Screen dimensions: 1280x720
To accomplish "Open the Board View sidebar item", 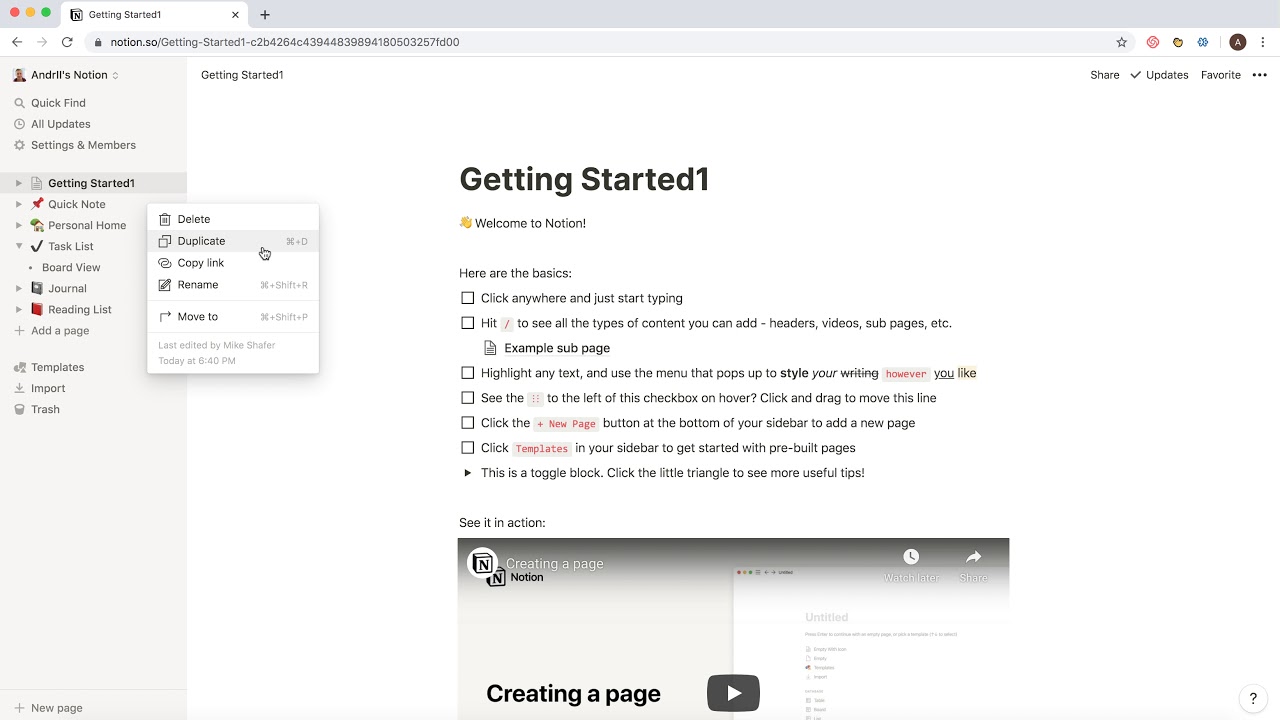I will point(71,267).
